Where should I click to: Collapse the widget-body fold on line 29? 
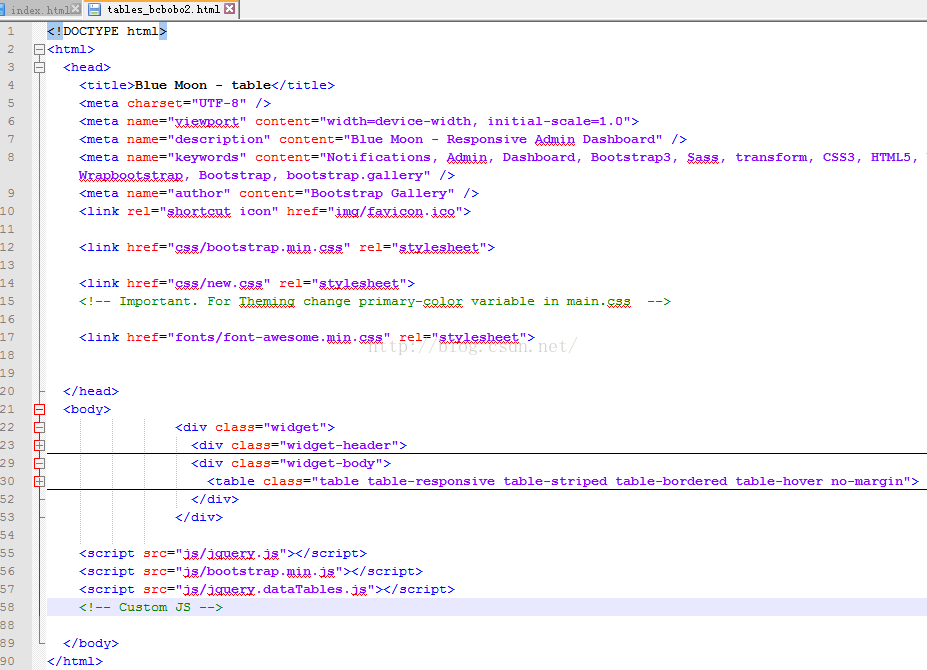40,463
